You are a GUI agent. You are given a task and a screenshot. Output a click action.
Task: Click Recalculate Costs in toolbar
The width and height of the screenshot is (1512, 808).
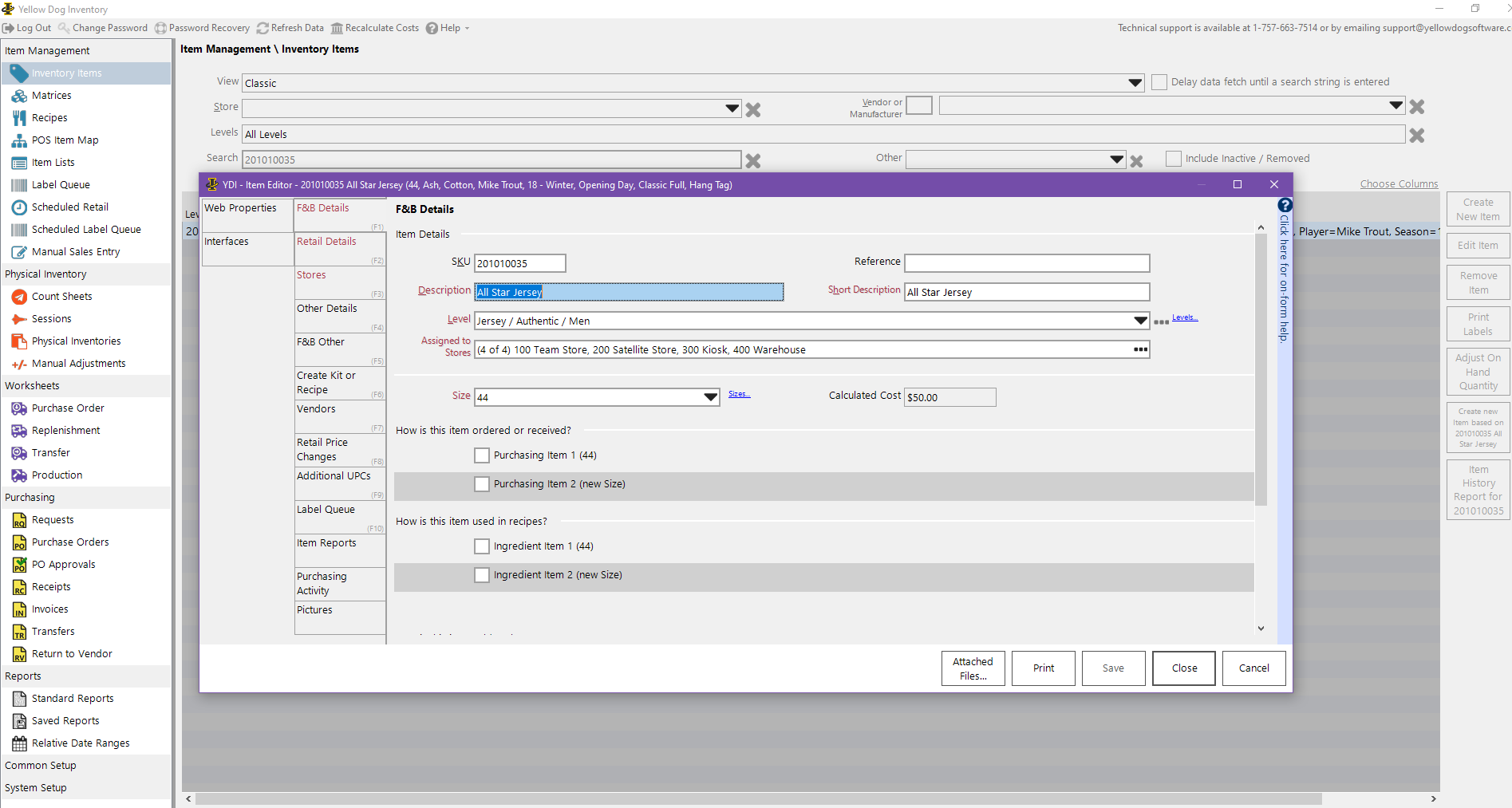(375, 28)
